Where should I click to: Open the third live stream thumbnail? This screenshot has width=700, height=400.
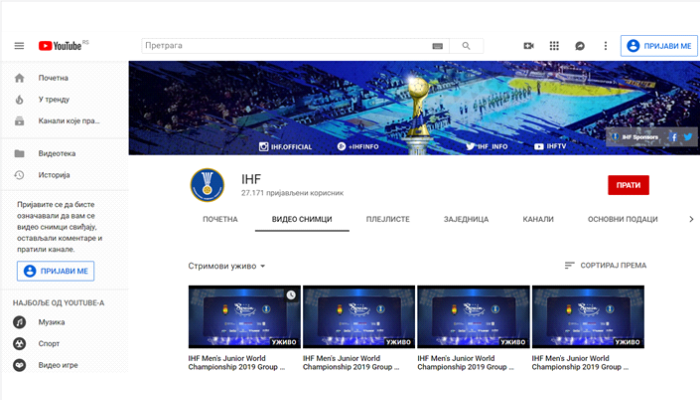pyautogui.click(x=473, y=317)
